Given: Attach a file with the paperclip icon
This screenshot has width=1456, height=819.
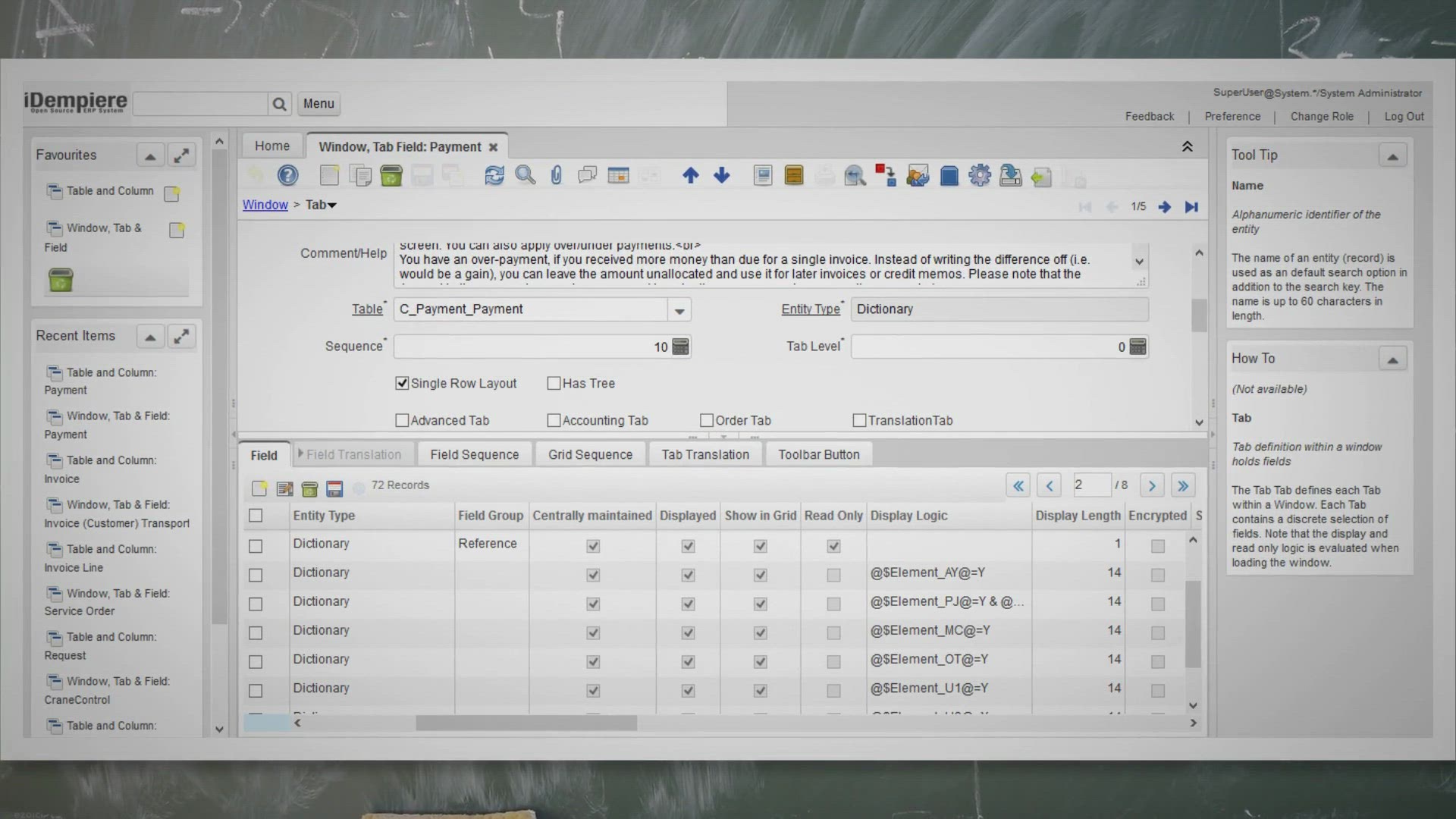Looking at the screenshot, I should click(x=557, y=175).
